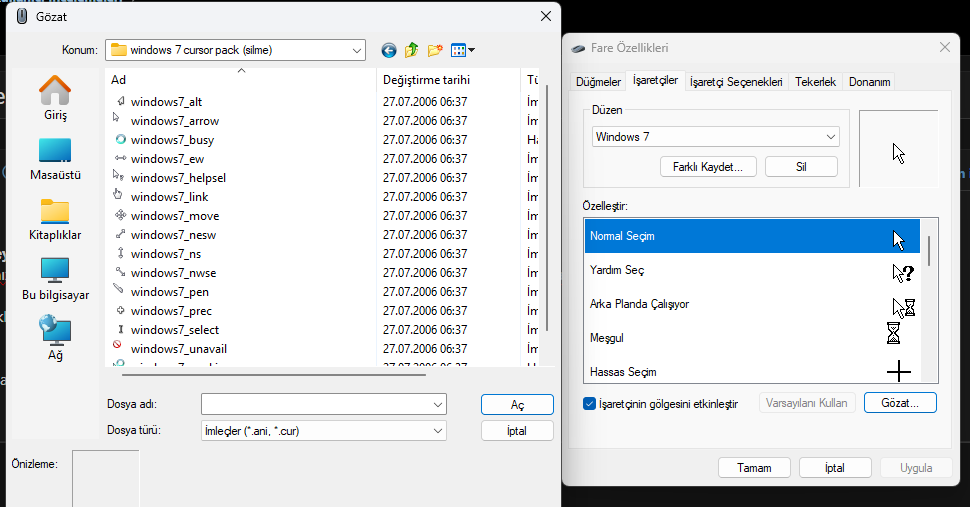970x507 pixels.
Task: Click the Dosya adı filename input field
Action: pyautogui.click(x=324, y=405)
